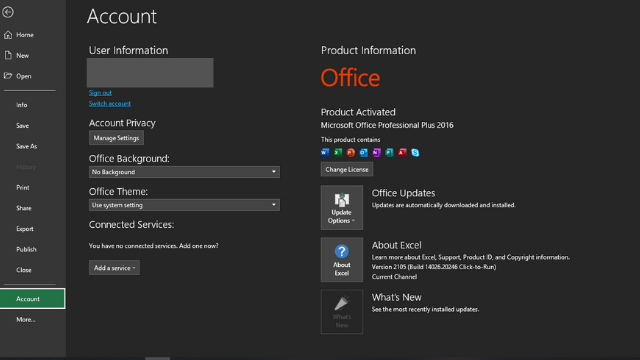Screen dimensions: 640x360
Task: Click the Excel app icon
Action: click(x=338, y=152)
